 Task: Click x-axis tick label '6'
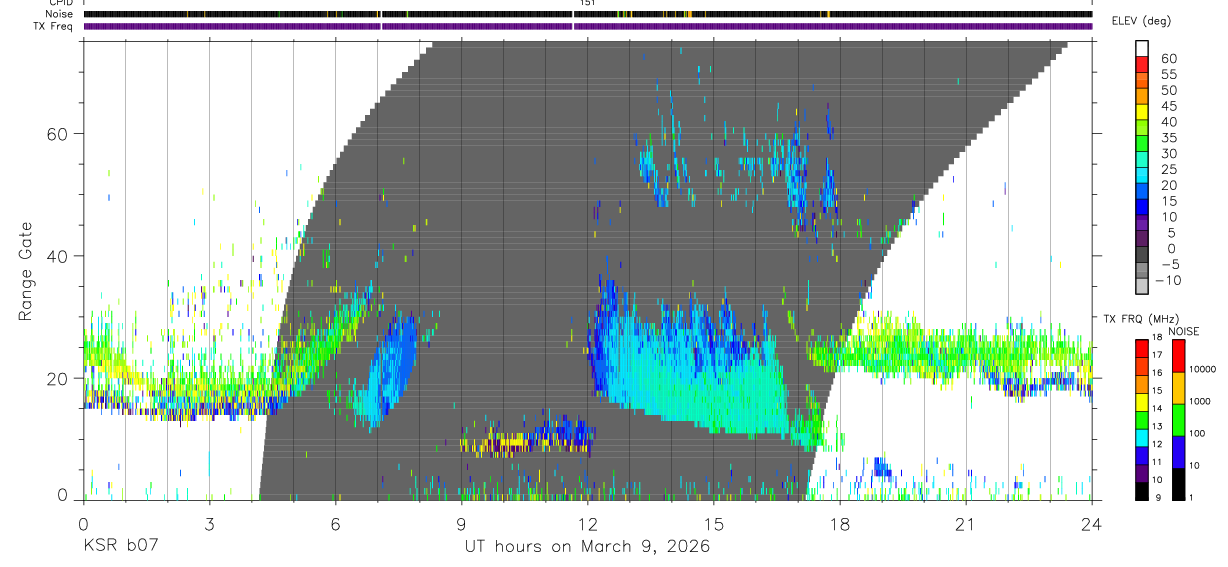pos(336,523)
